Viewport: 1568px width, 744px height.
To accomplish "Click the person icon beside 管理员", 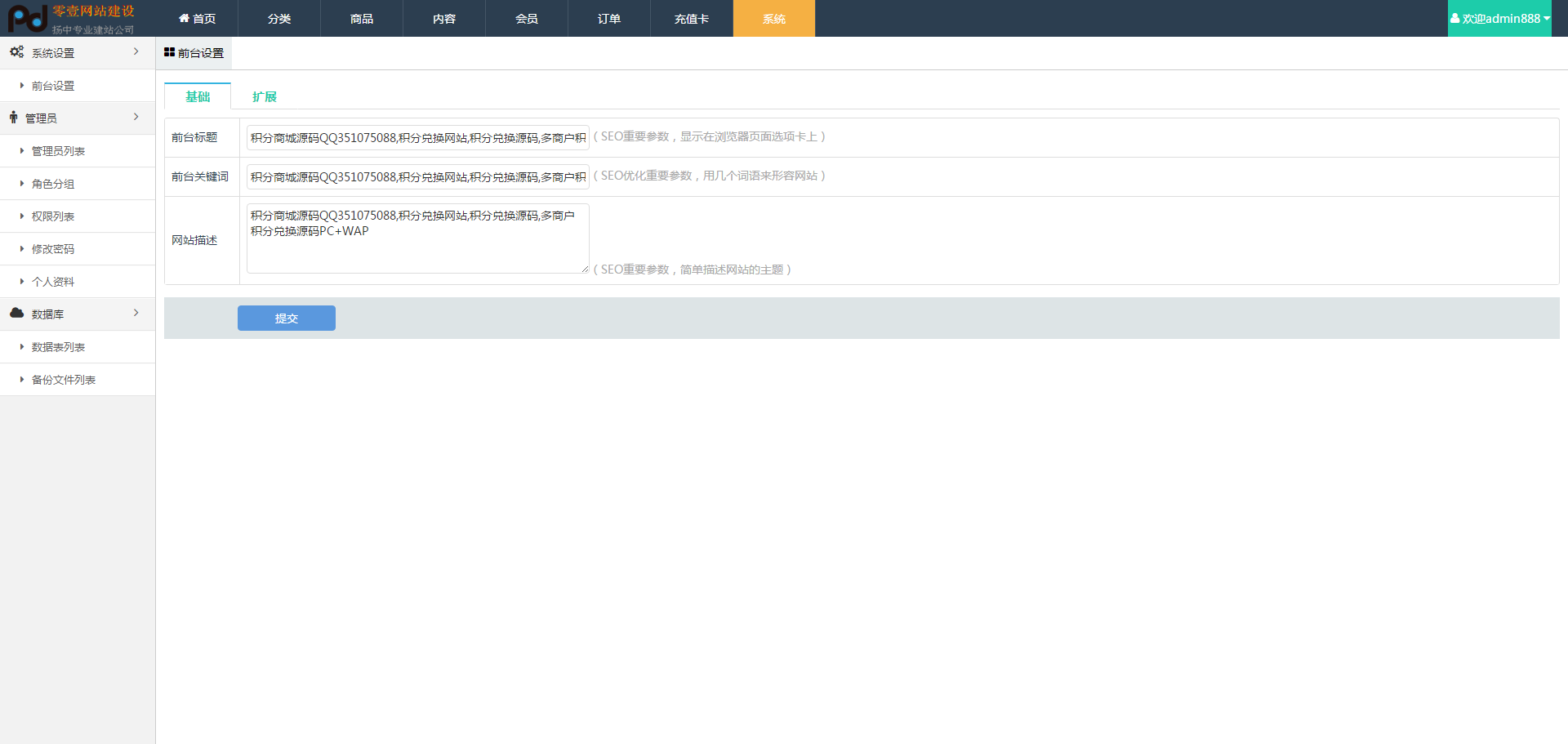I will pos(13,118).
